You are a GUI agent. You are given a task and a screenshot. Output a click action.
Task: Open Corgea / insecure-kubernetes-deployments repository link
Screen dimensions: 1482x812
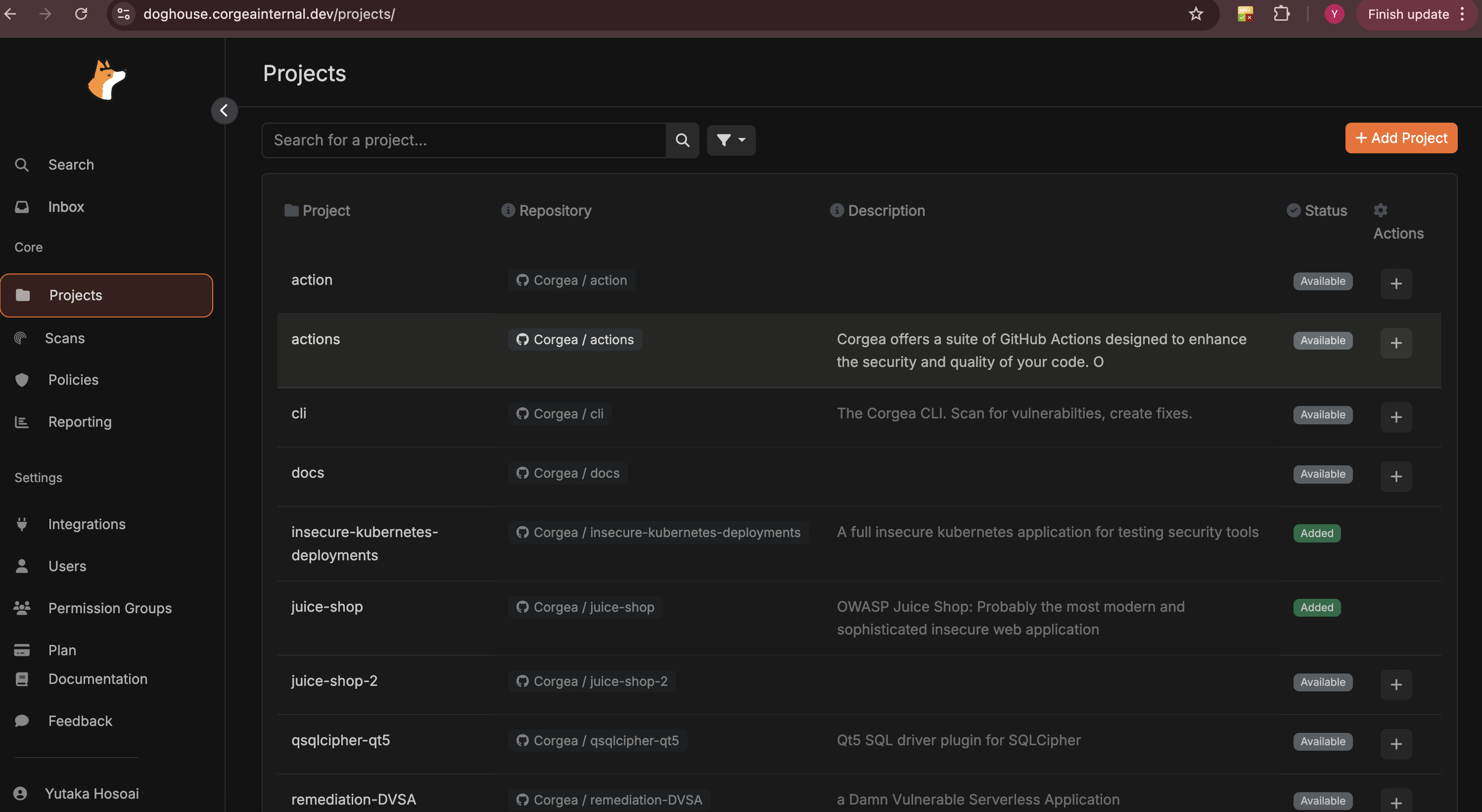[x=658, y=532]
